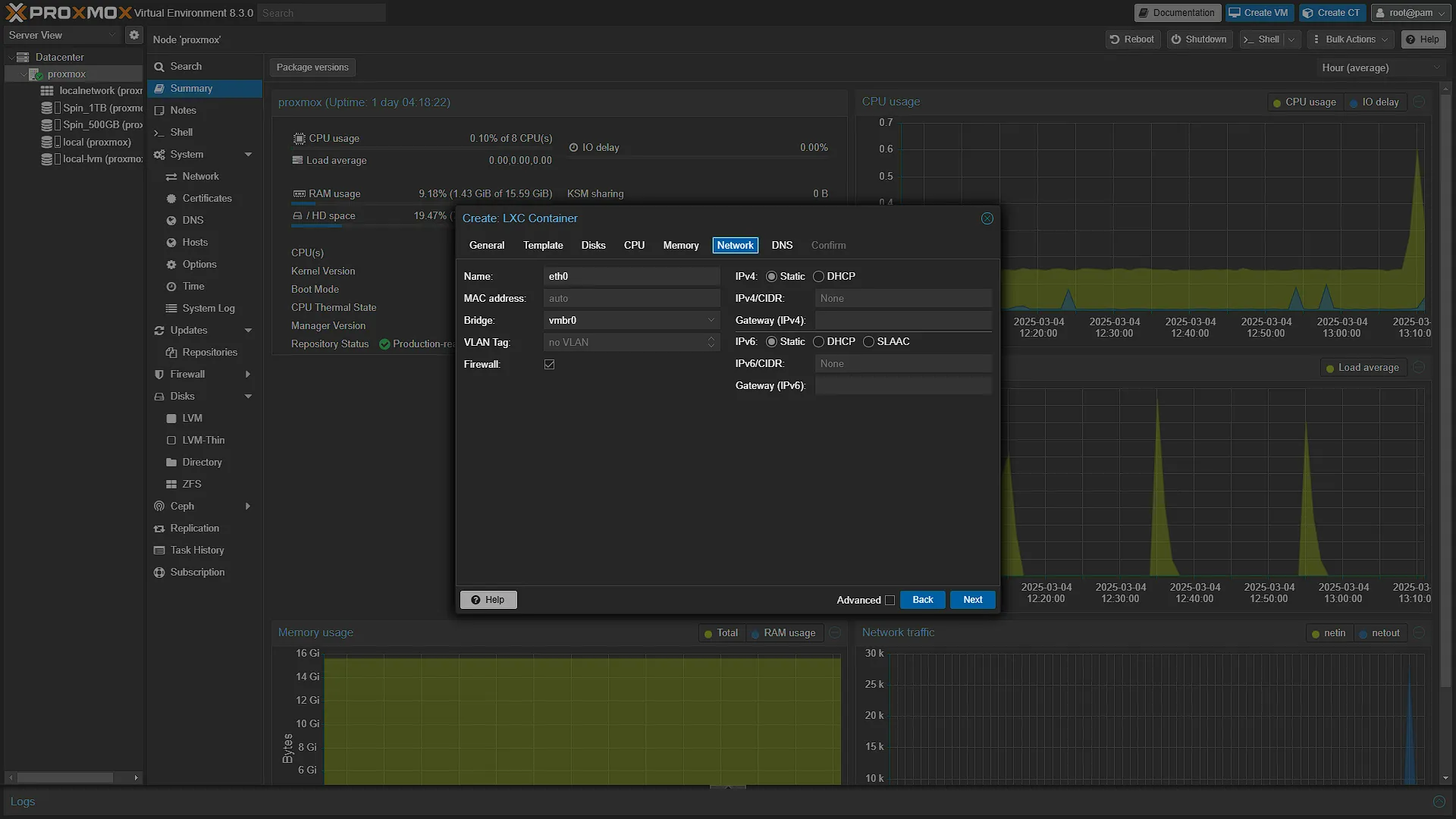Click the tree panel horizontal scrollbar
Image resolution: width=1456 pixels, height=819 pixels.
(x=65, y=778)
